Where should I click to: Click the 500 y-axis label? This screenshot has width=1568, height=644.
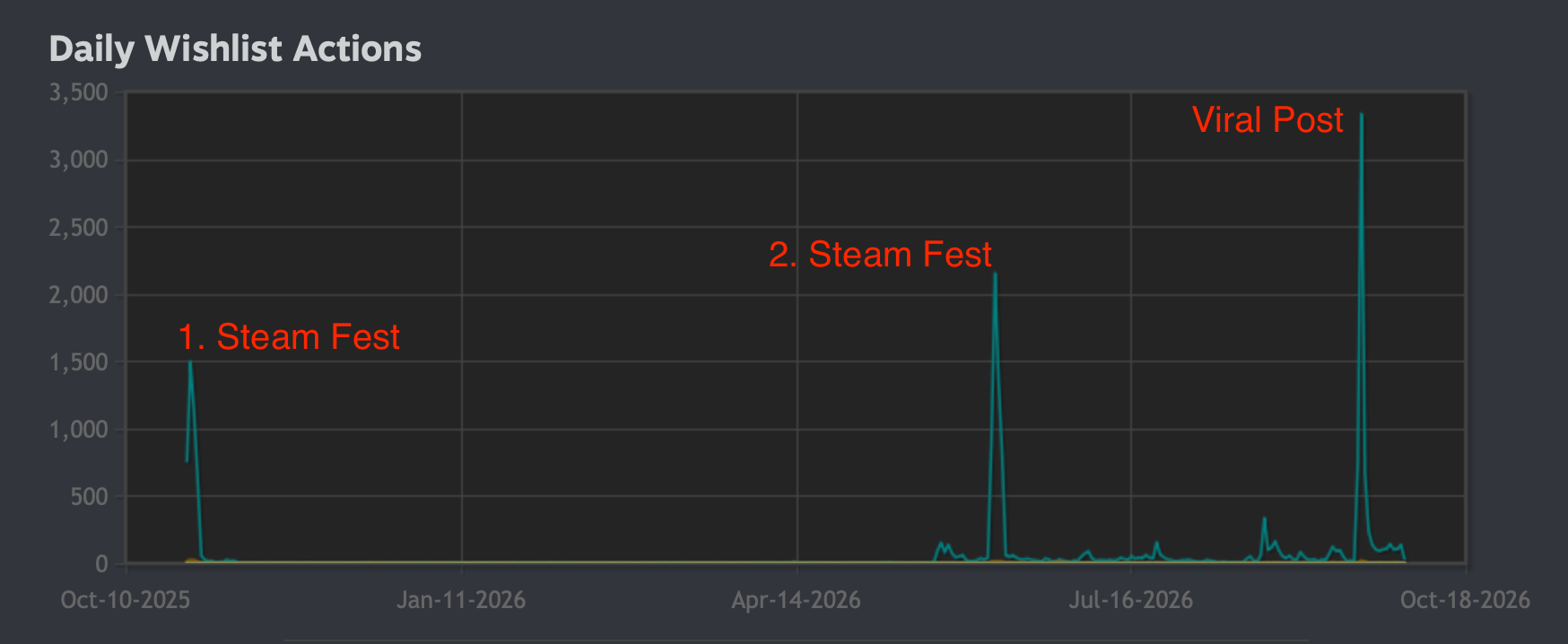[x=89, y=496]
